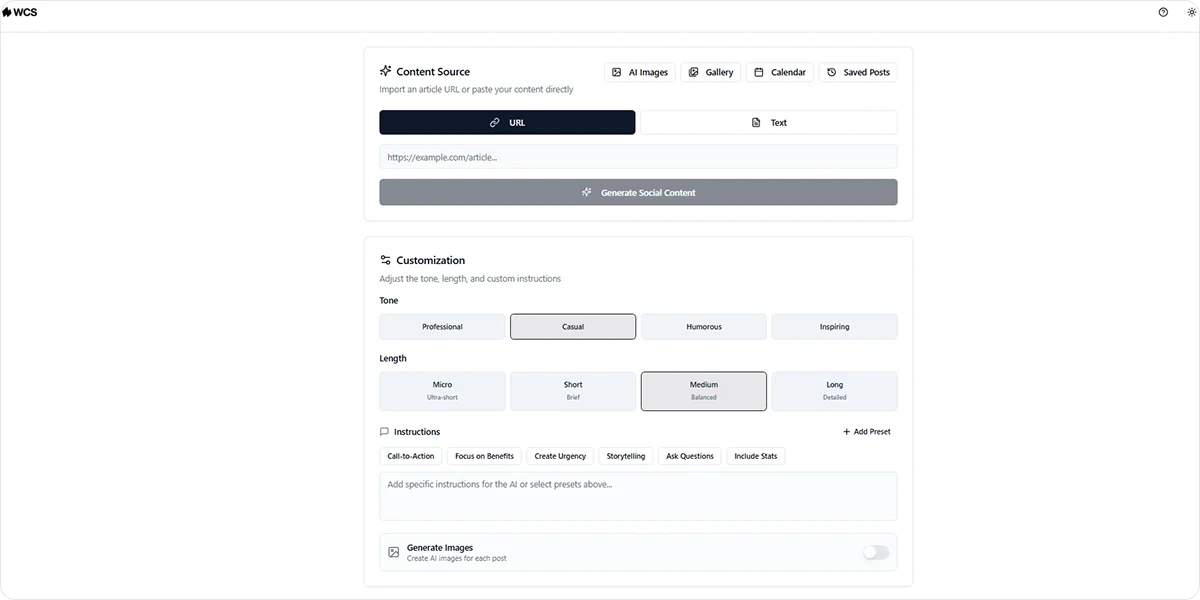The width and height of the screenshot is (1200, 600).
Task: Click 'Adjust the tone, length' description text
Action: (470, 279)
